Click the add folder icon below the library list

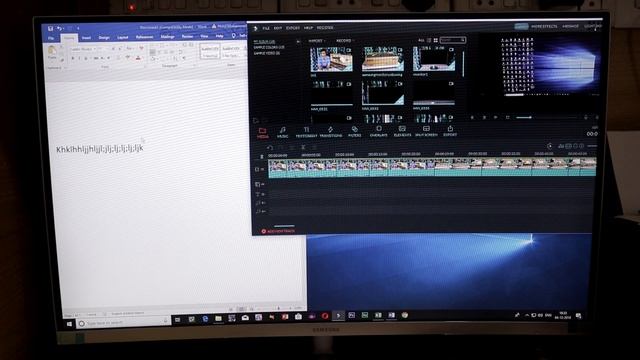tap(256, 121)
